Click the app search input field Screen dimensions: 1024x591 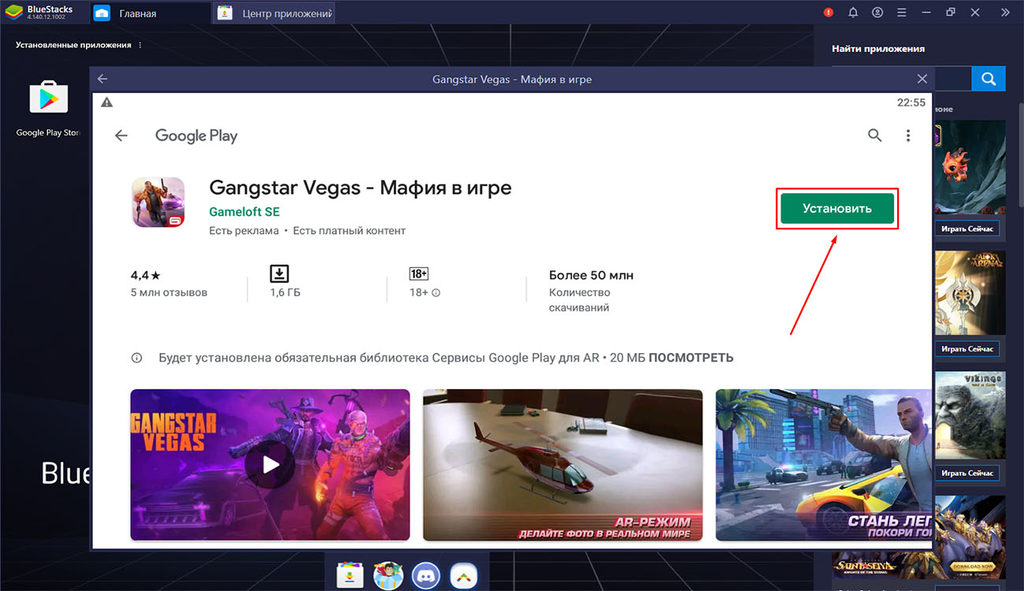click(953, 79)
